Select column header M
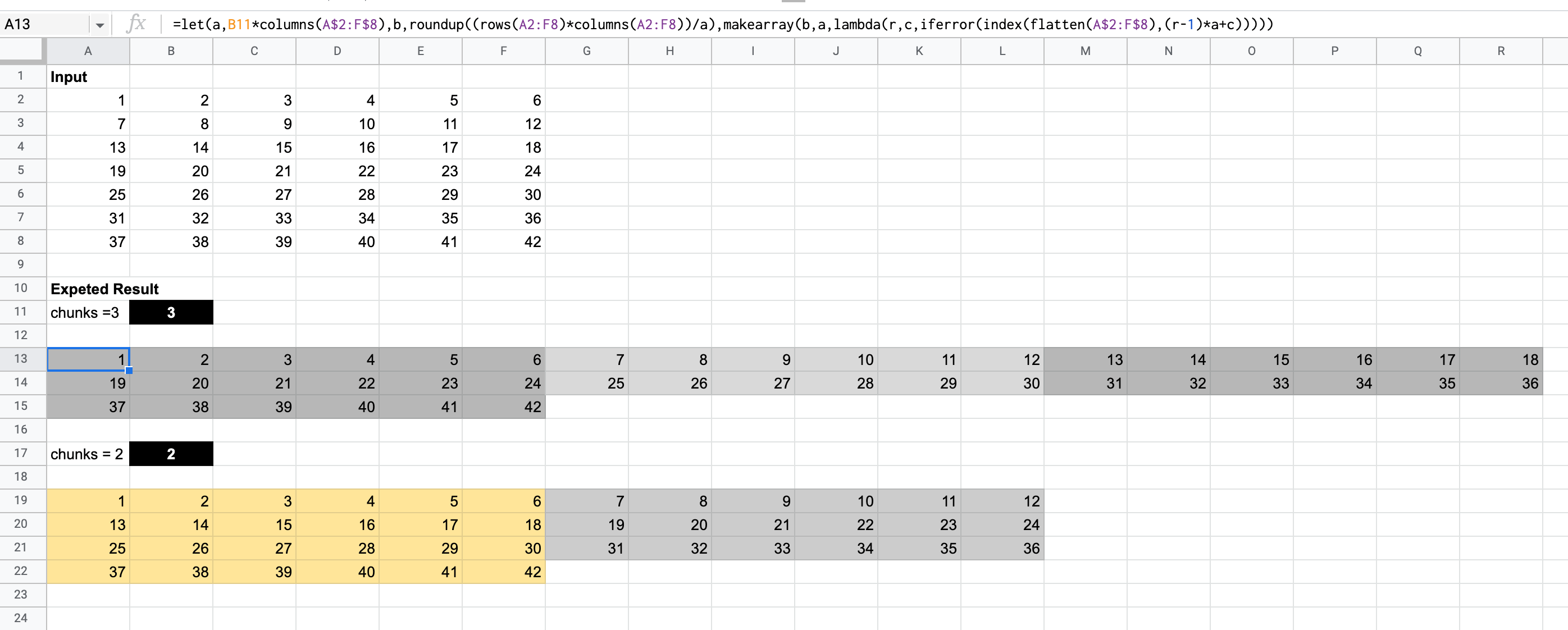 [x=1084, y=51]
